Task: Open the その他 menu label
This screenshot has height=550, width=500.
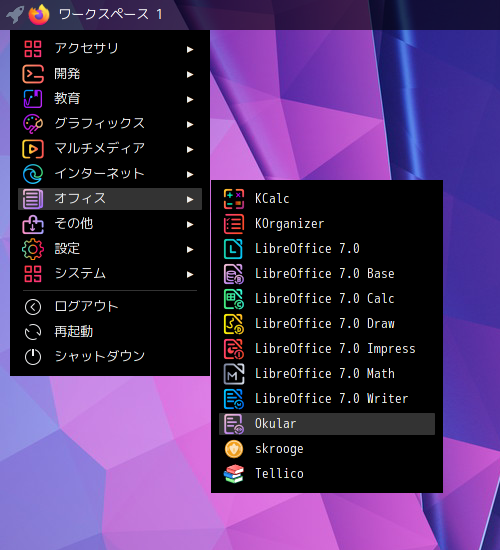Action: coord(74,223)
